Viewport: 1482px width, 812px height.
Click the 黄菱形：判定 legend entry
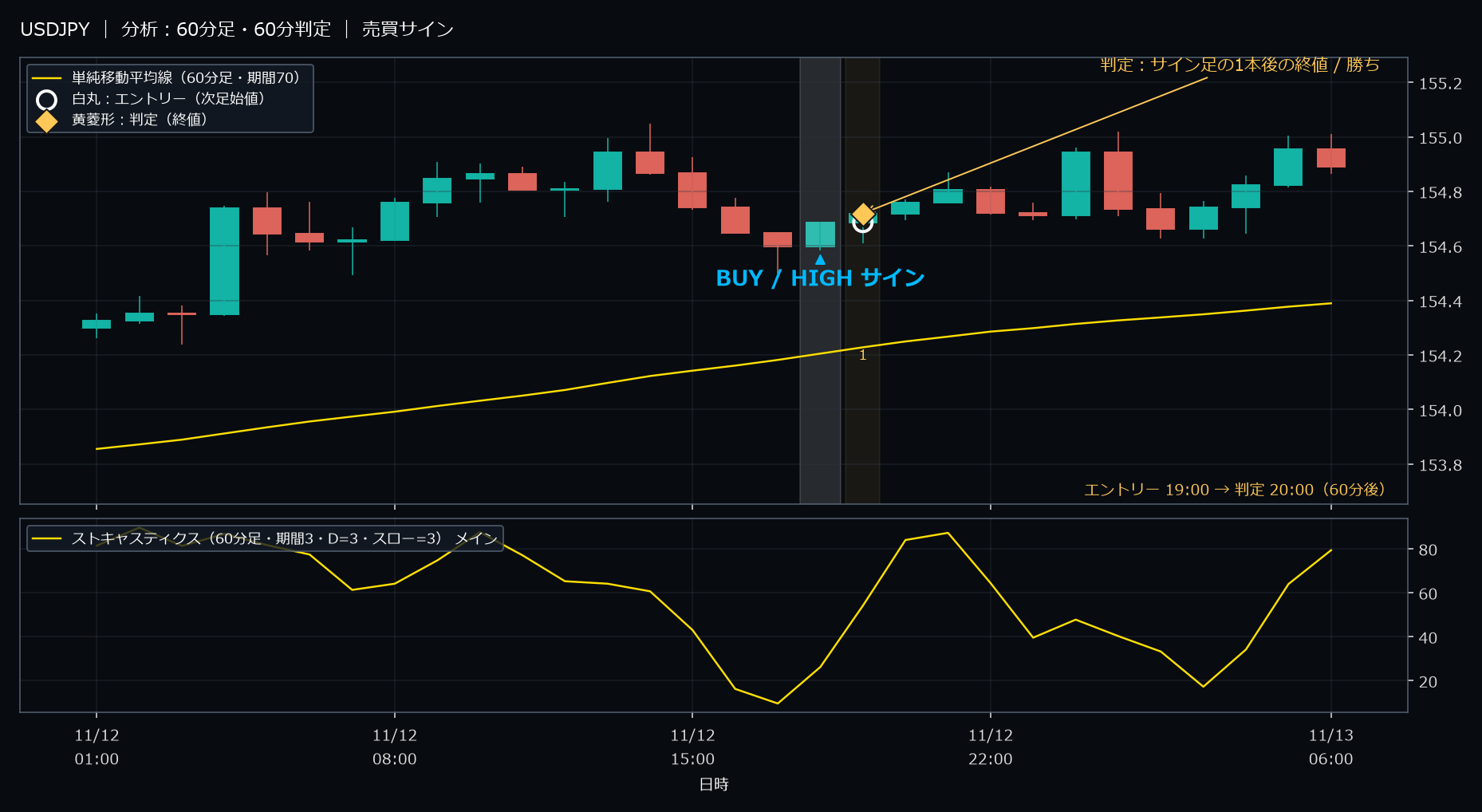click(x=140, y=120)
